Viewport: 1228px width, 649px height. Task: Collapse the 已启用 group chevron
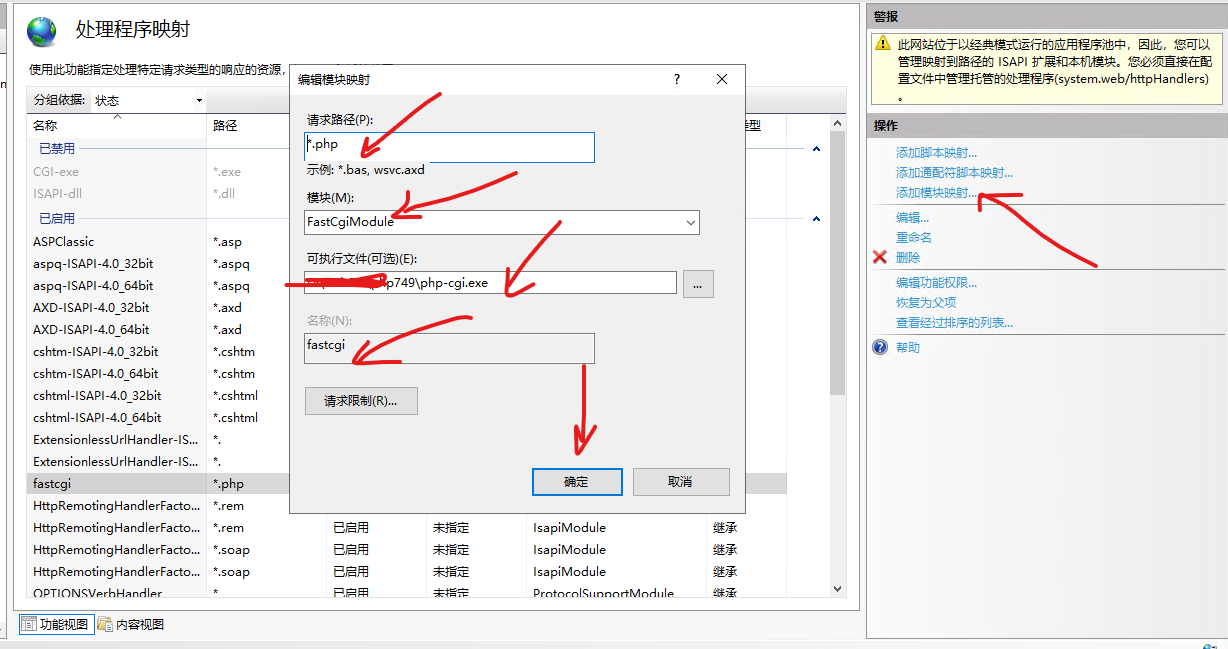(816, 219)
